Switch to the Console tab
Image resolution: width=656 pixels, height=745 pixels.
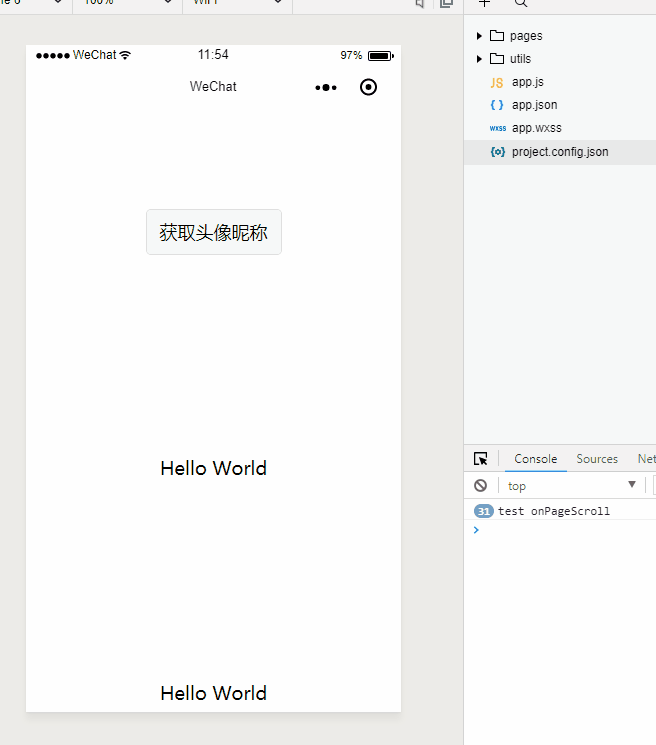535,459
